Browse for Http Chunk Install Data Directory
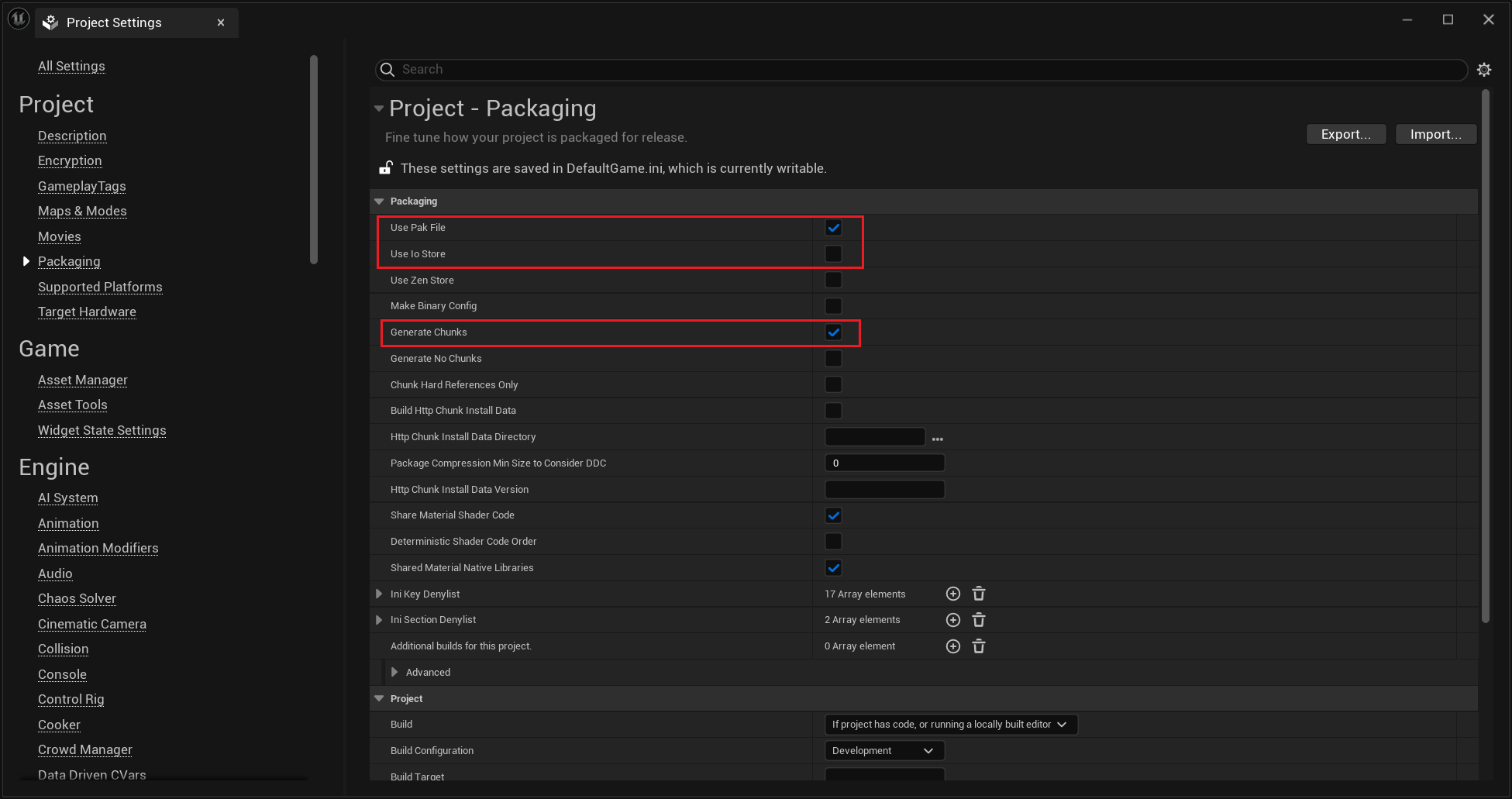The height and width of the screenshot is (799, 1512). tap(938, 438)
